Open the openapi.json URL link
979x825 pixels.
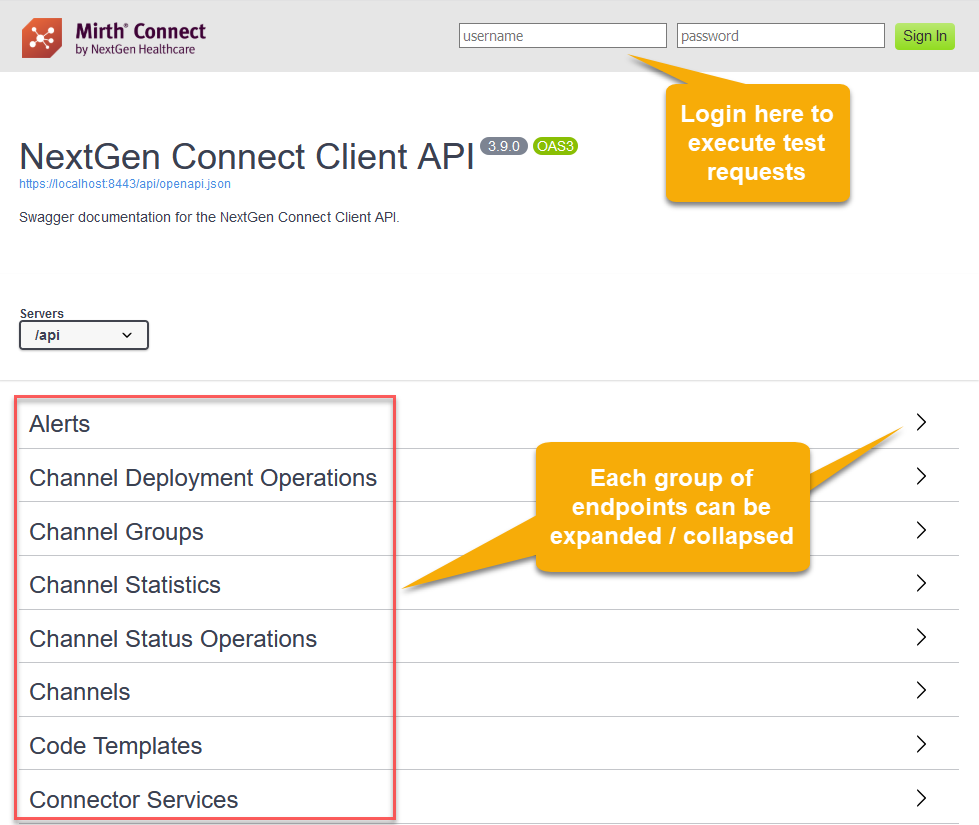tap(125, 184)
